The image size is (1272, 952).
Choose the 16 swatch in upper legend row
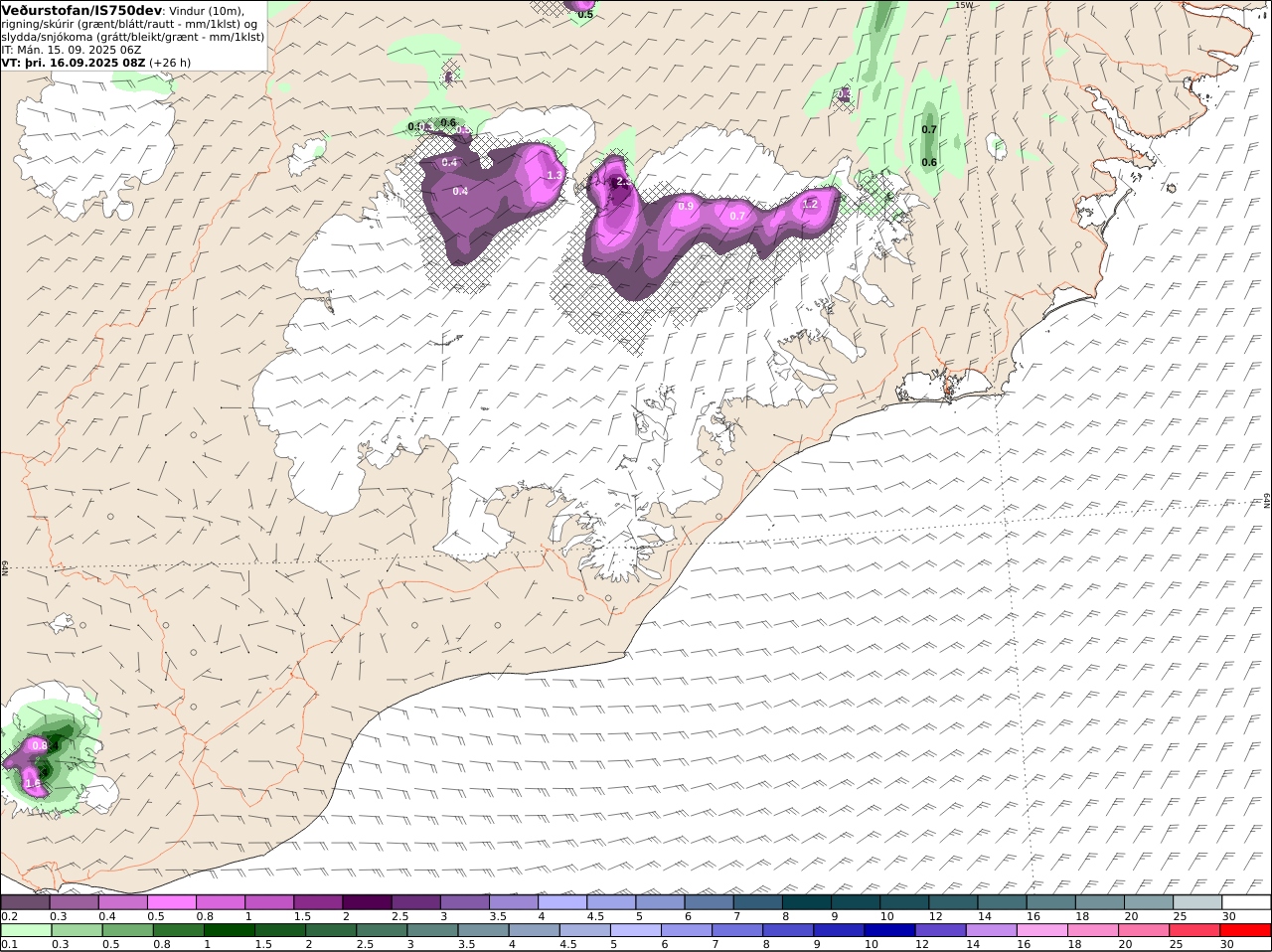1051,902
